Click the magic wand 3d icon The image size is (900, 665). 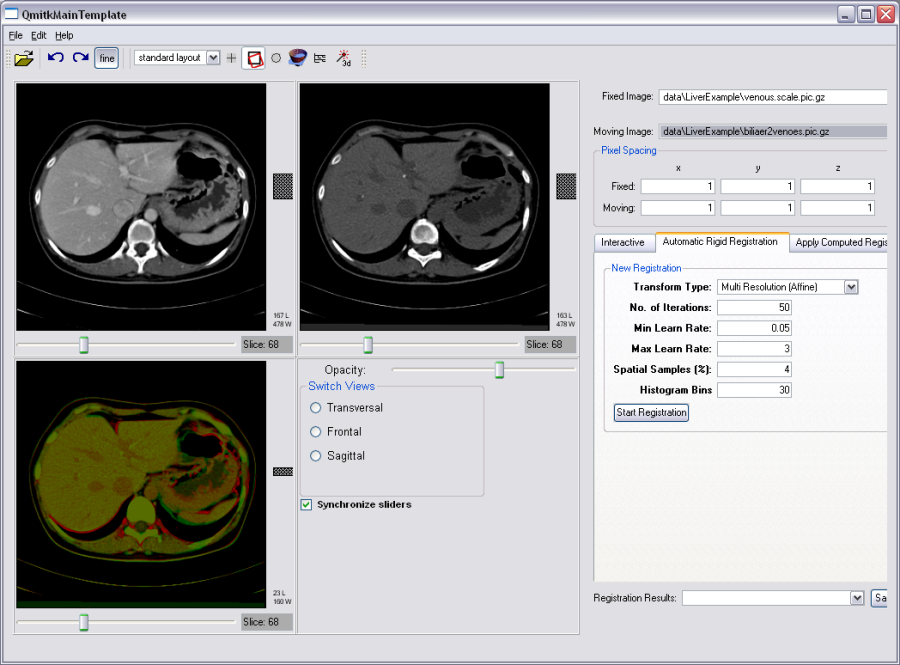343,58
